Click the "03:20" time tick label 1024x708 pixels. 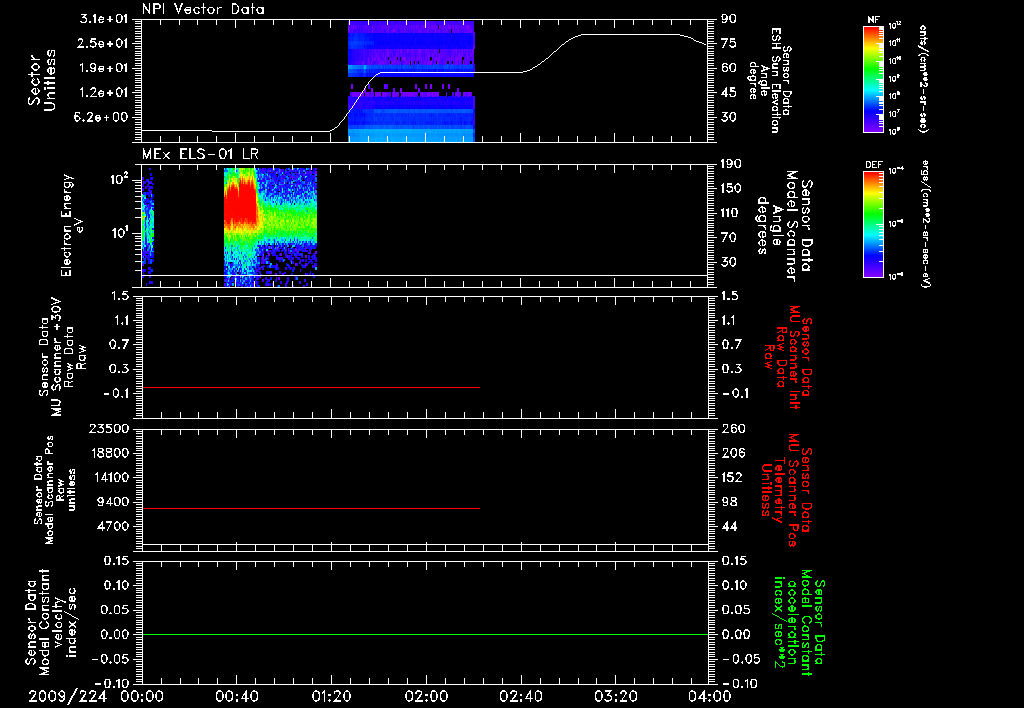point(615,696)
